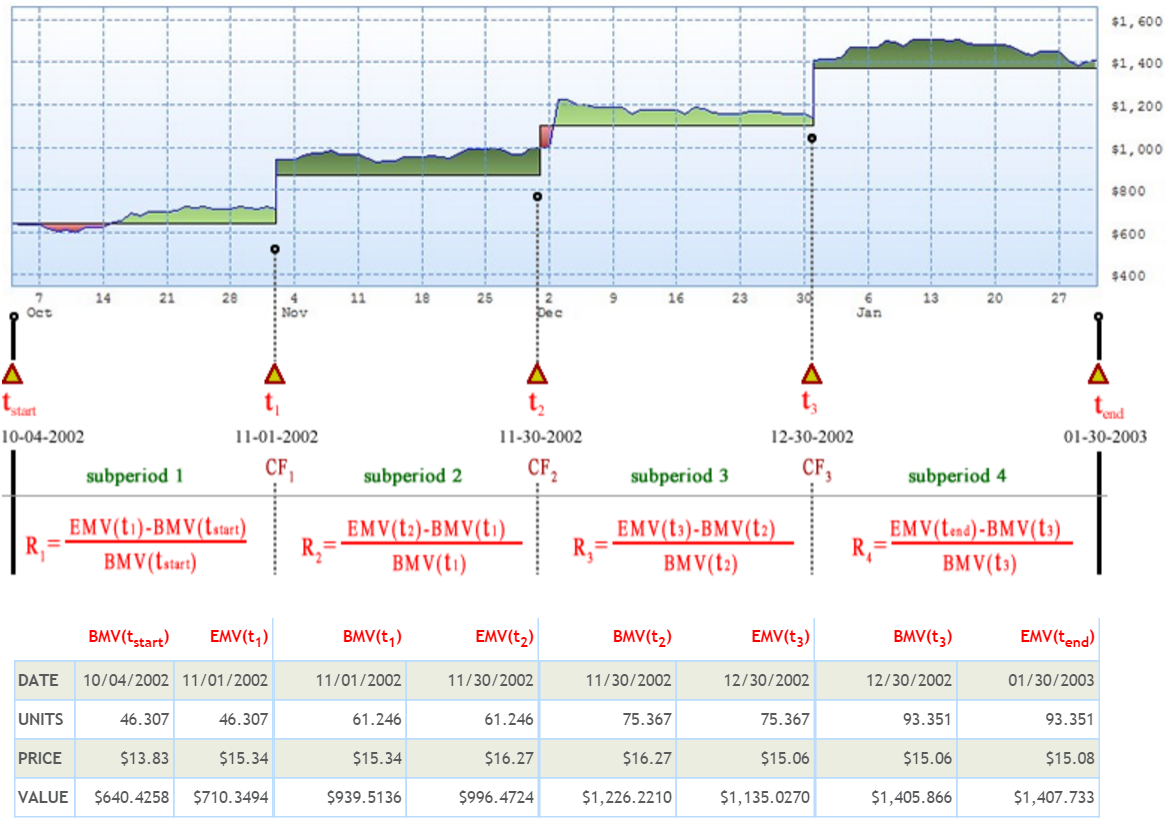Select the t_start triangle marker
Viewport: 1167px width, 823px height.
11,374
